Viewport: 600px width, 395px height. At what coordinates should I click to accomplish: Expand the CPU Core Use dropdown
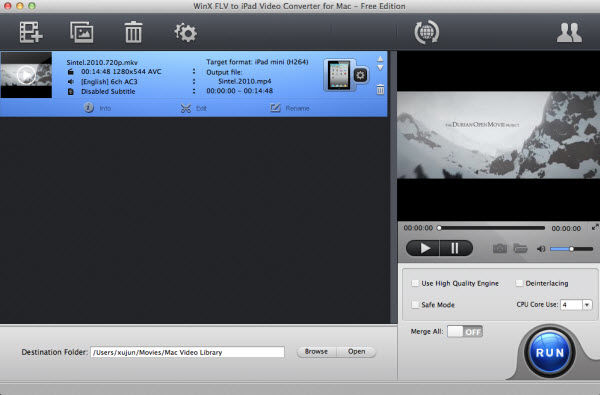587,305
